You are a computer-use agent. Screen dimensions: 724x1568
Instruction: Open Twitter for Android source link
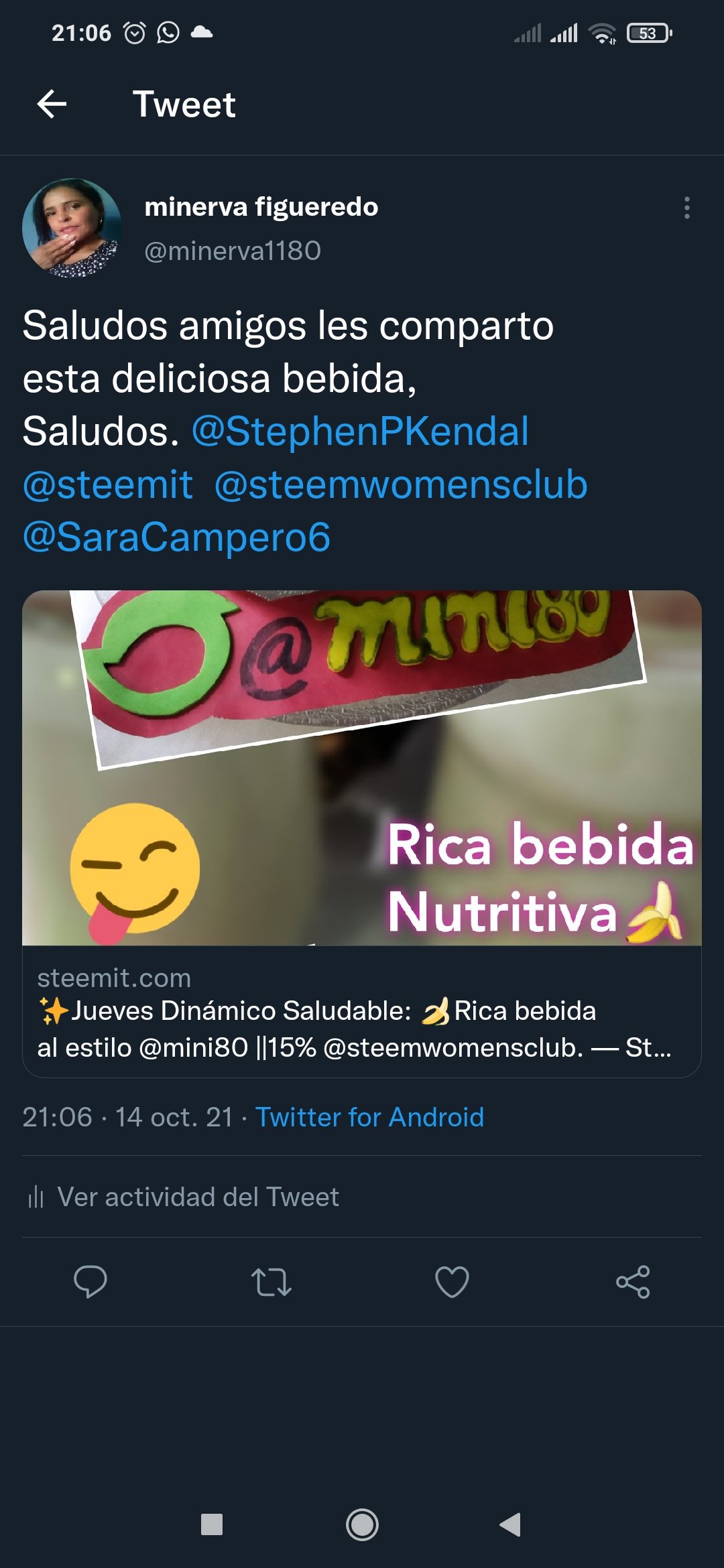pyautogui.click(x=369, y=1117)
